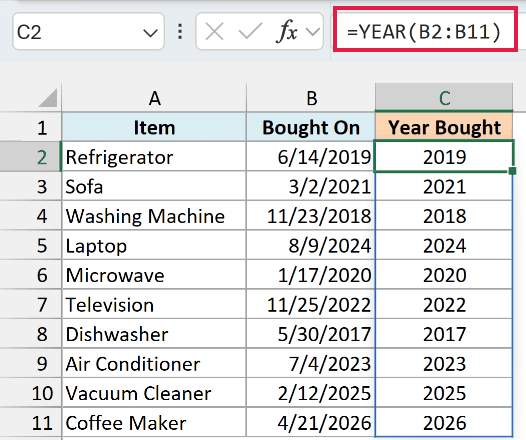Screen dimensions: 526x440
Task: Select the year cell 2019
Action: (x=444, y=157)
